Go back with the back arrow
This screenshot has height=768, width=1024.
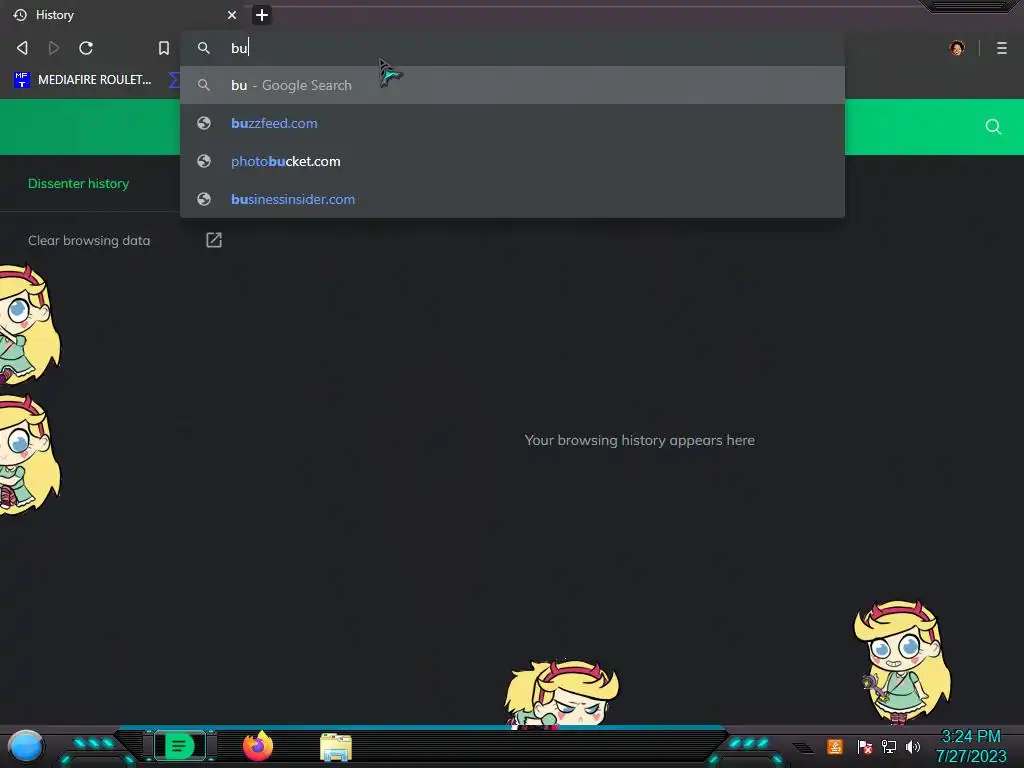[x=22, y=48]
